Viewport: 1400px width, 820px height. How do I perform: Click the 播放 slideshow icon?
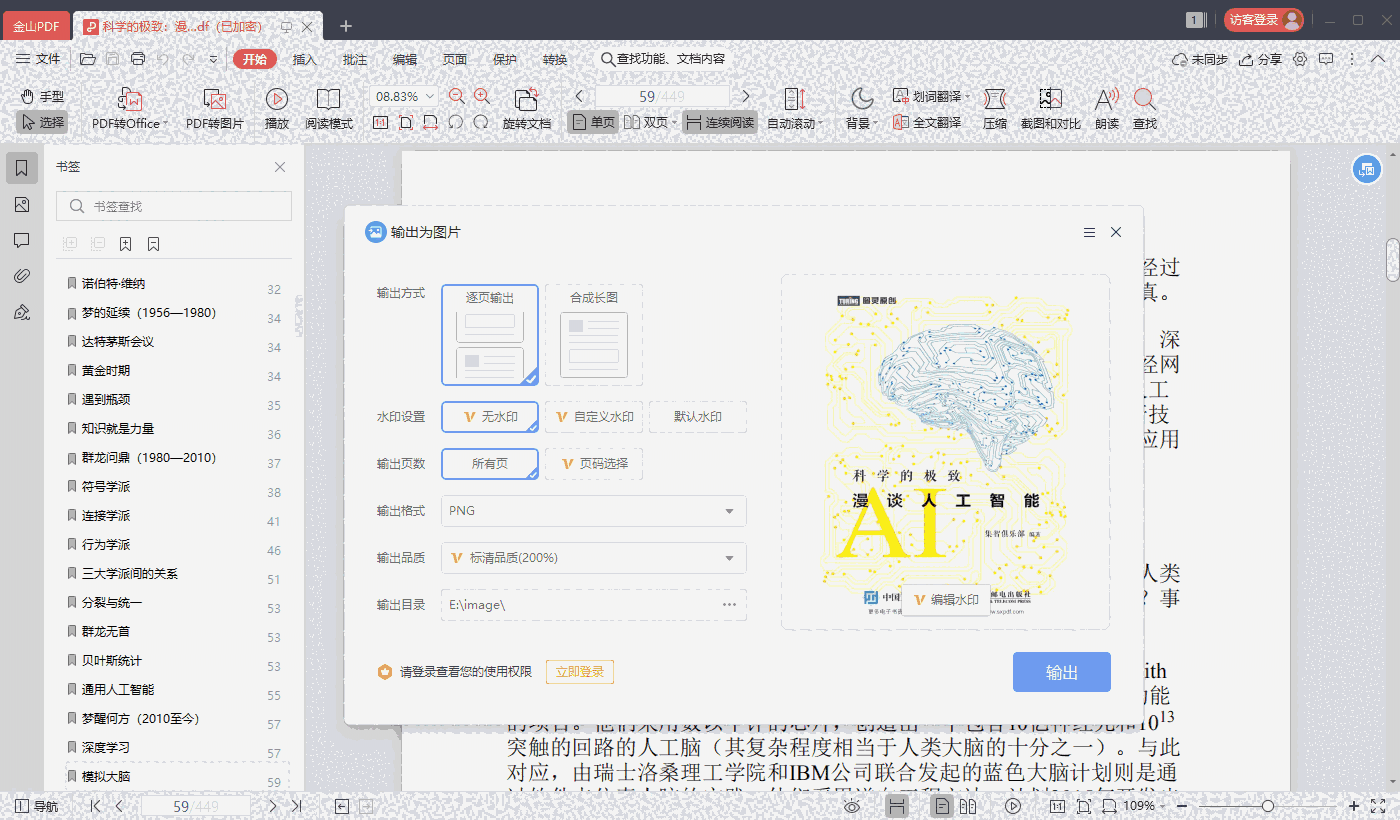point(277,100)
